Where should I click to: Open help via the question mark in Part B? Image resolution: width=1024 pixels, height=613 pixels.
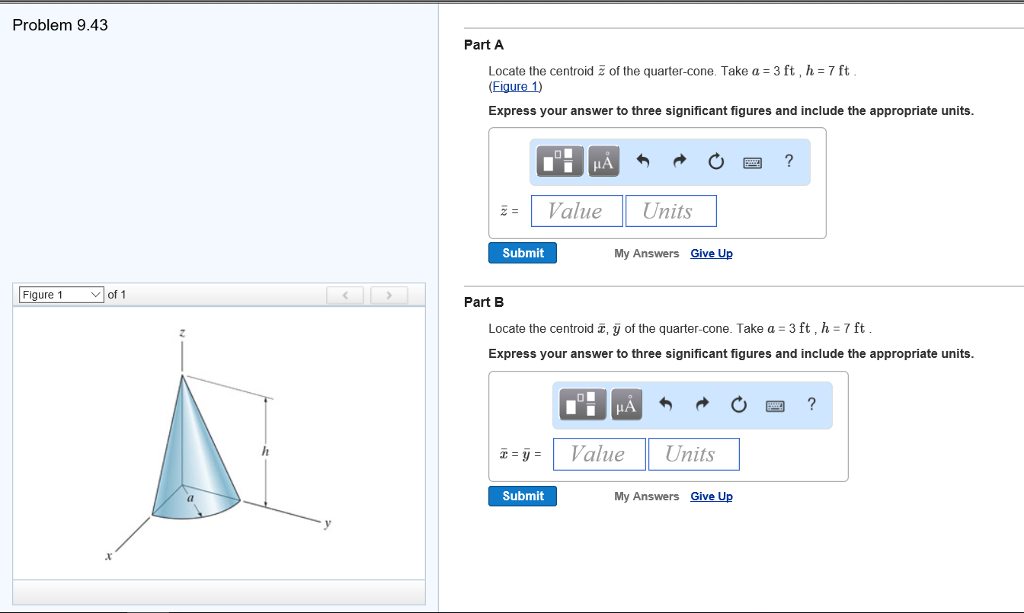811,404
